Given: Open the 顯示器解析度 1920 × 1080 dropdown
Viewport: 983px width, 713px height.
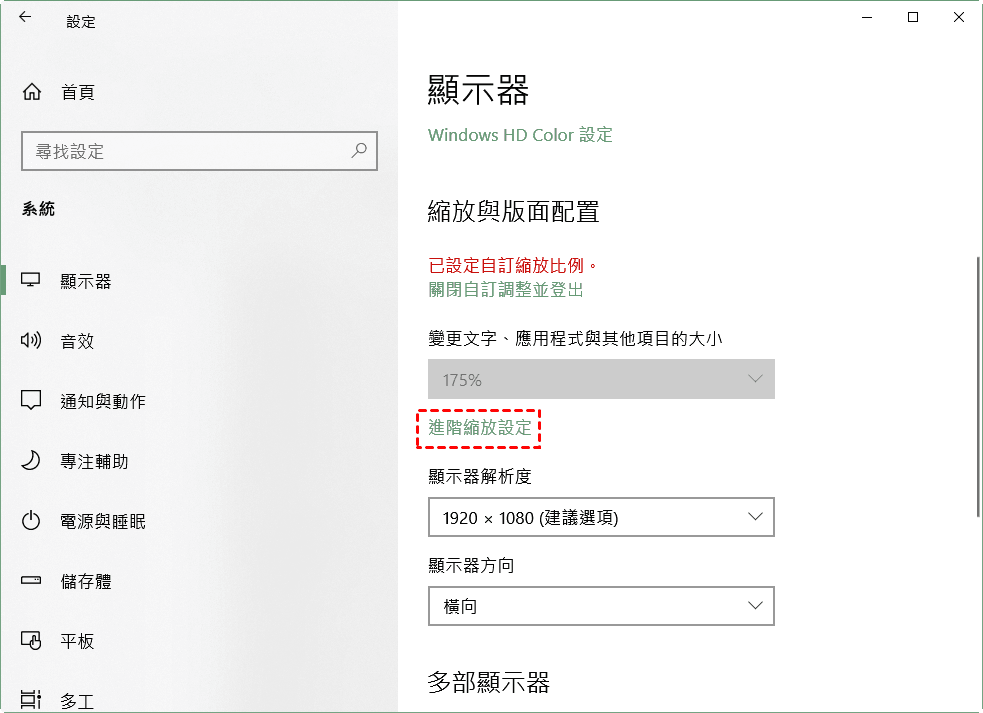Looking at the screenshot, I should 600,517.
